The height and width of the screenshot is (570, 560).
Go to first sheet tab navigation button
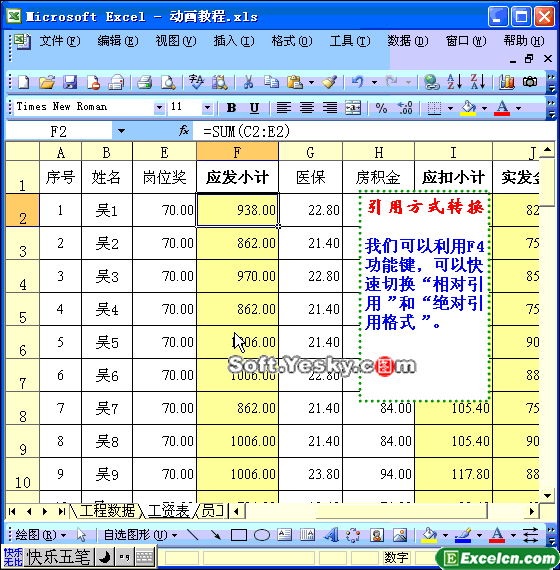(12, 511)
